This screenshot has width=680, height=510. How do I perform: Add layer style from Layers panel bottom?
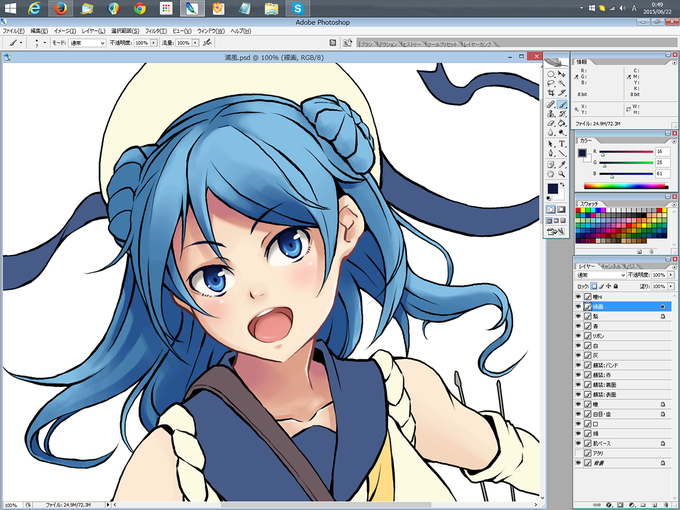pos(609,505)
